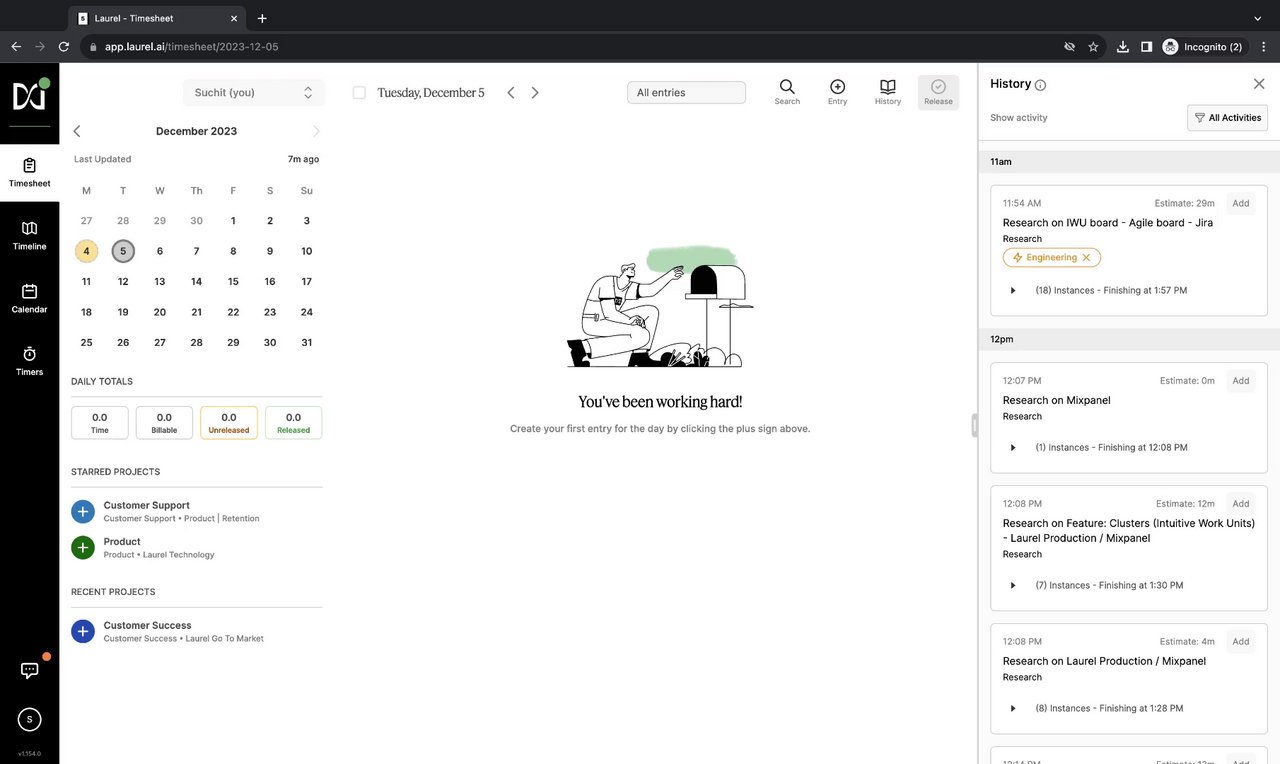Show the History info icon
Image resolution: width=1280 pixels, height=764 pixels.
[1040, 85]
